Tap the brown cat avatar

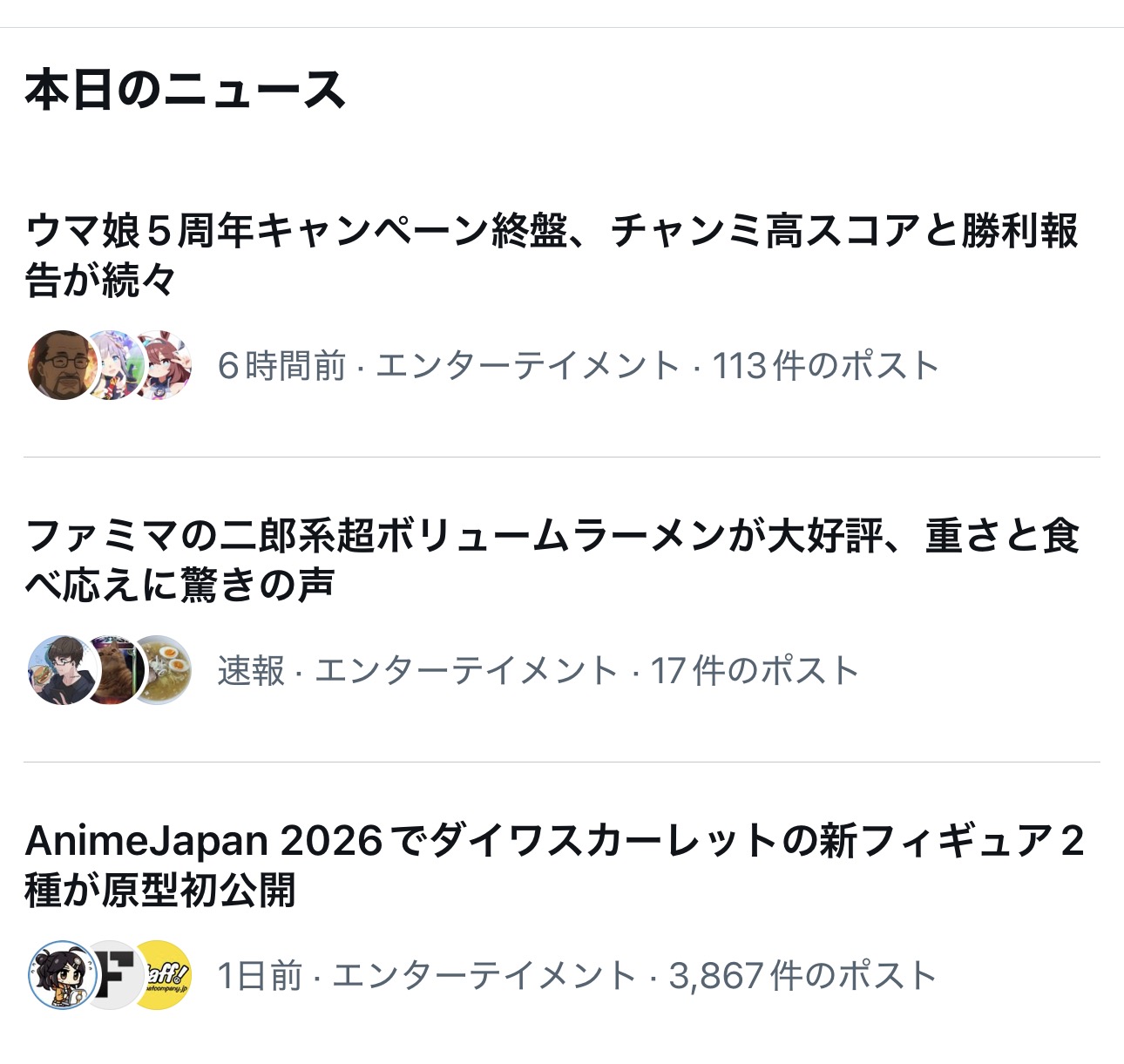coord(113,670)
